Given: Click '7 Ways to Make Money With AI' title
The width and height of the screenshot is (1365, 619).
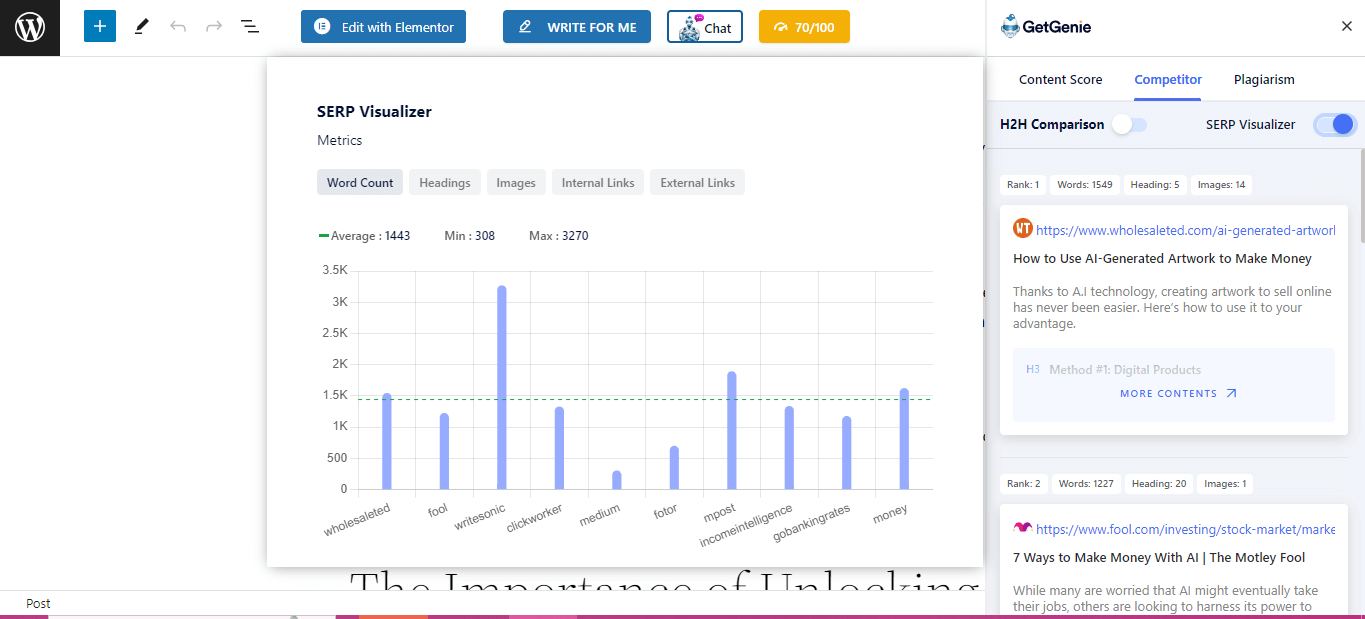Looking at the screenshot, I should pos(1159,558).
